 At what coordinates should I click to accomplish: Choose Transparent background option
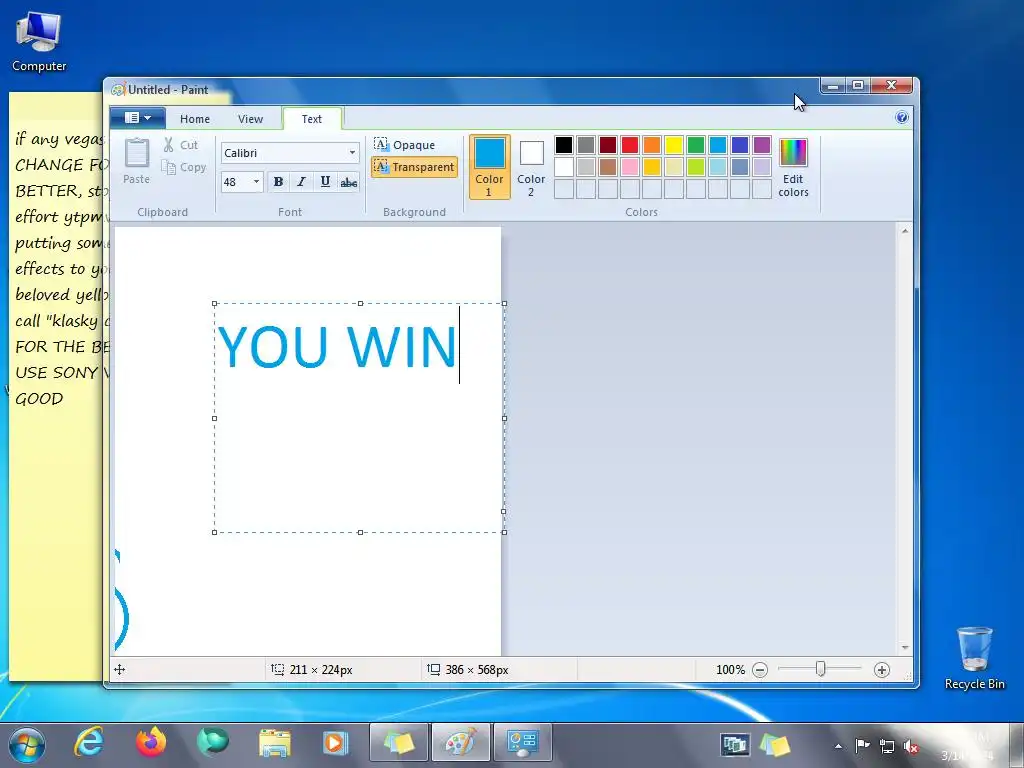click(x=414, y=167)
